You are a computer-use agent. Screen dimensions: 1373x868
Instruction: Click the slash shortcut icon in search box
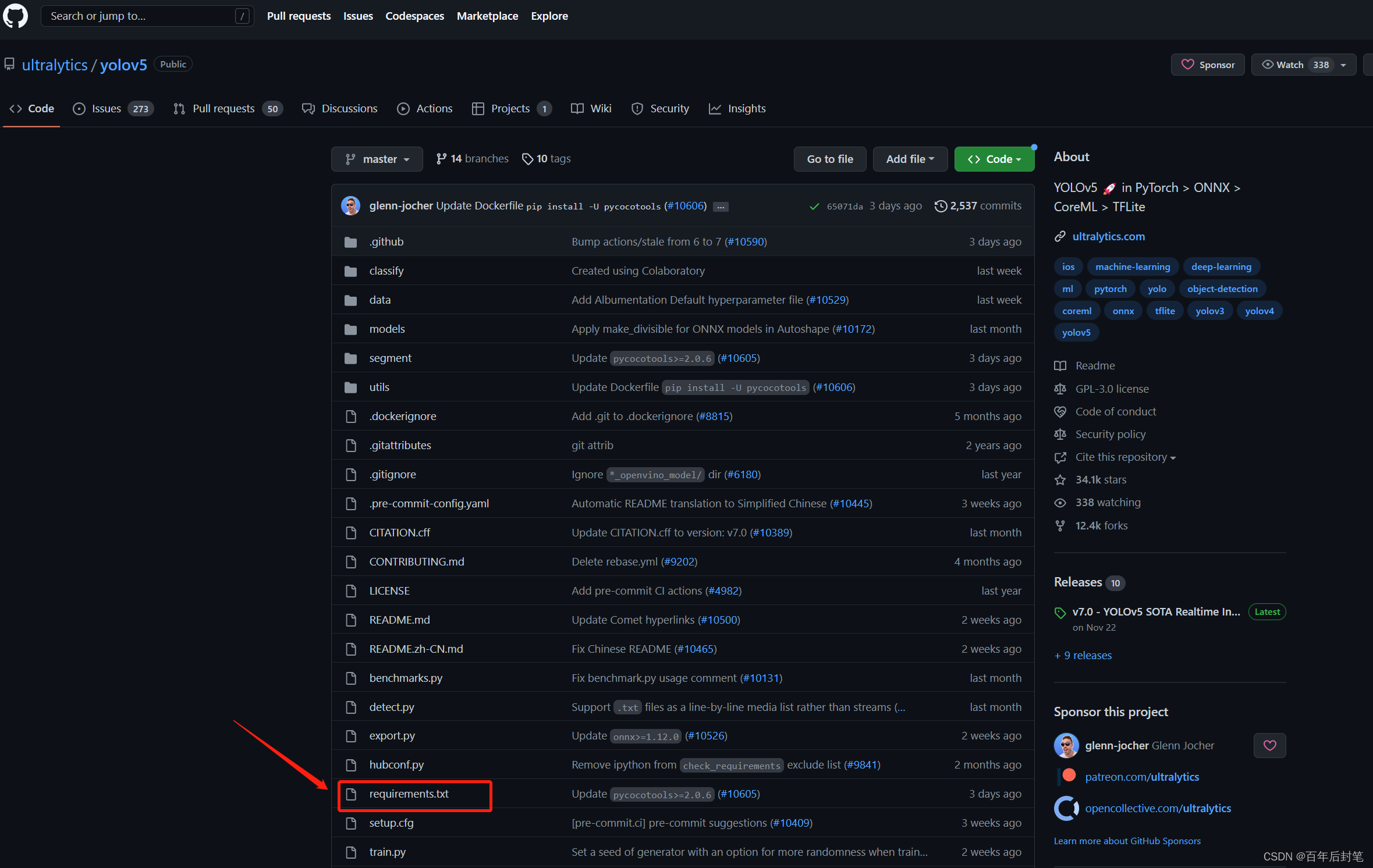point(242,16)
